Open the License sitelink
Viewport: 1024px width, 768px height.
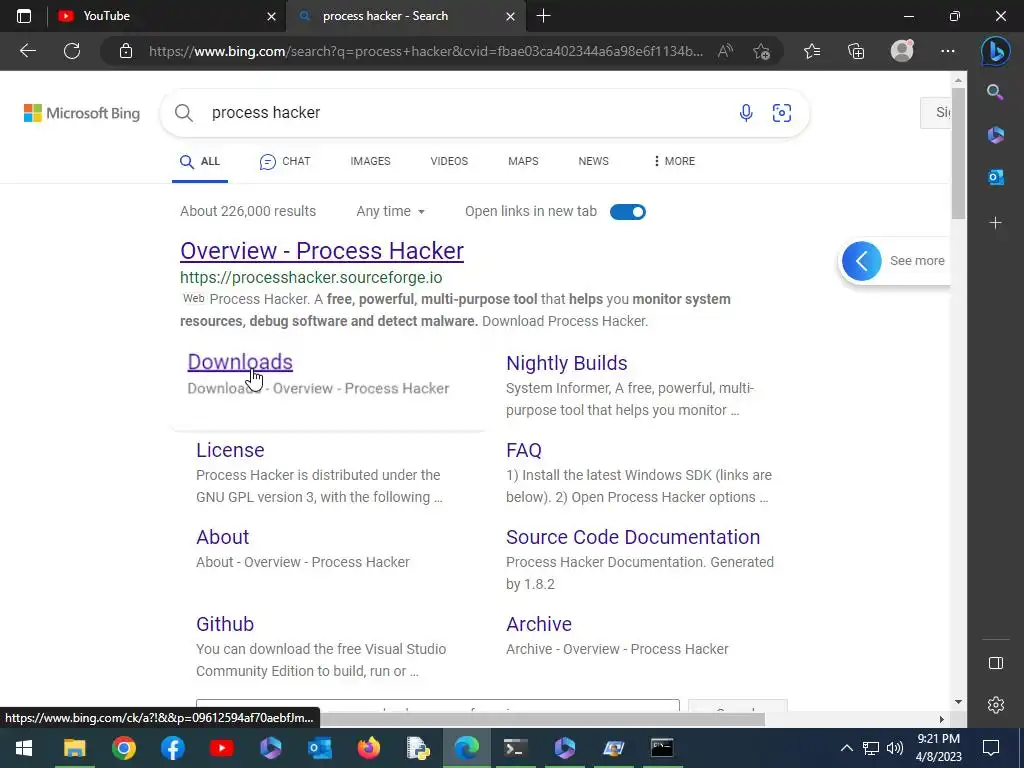click(x=230, y=450)
